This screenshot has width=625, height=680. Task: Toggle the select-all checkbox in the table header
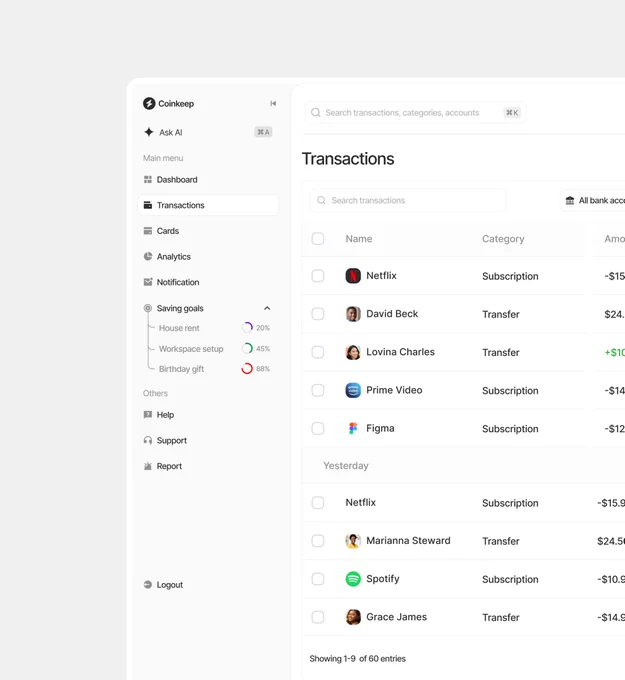[x=318, y=239]
